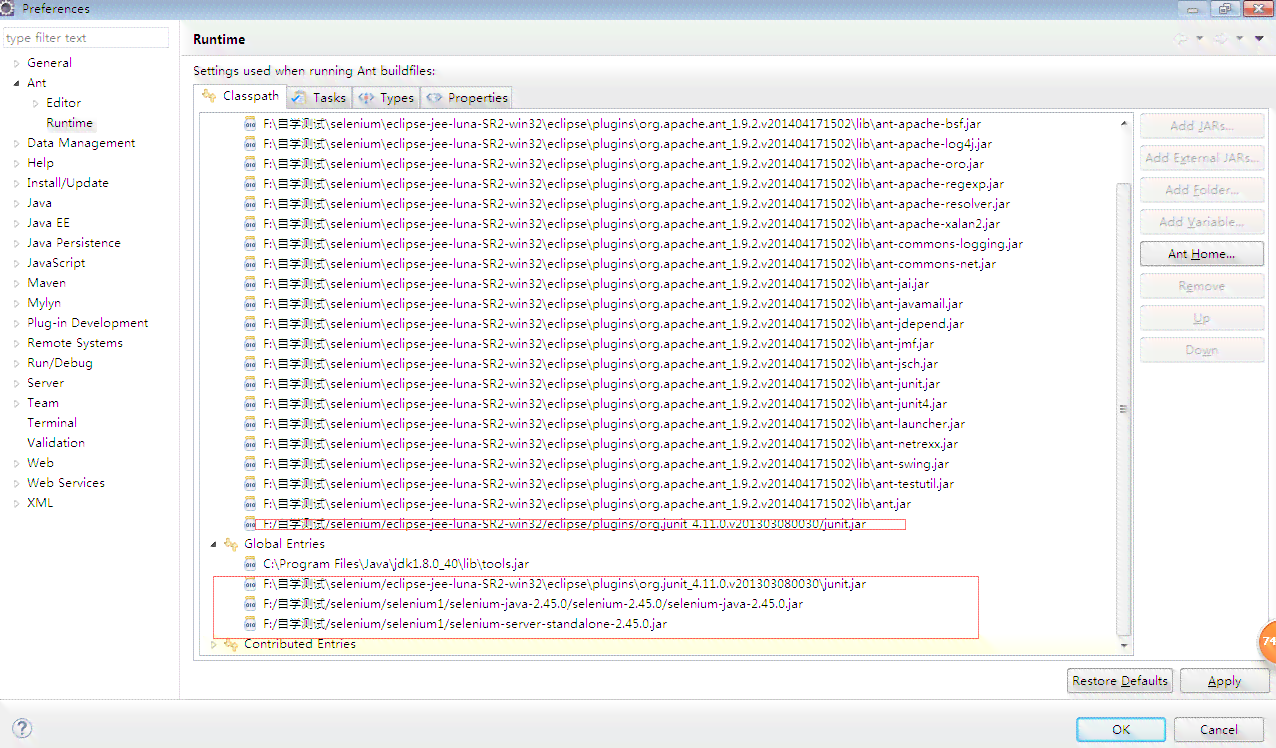The width and height of the screenshot is (1276, 748).
Task: Collapse the Global Entries node
Action: 213,544
